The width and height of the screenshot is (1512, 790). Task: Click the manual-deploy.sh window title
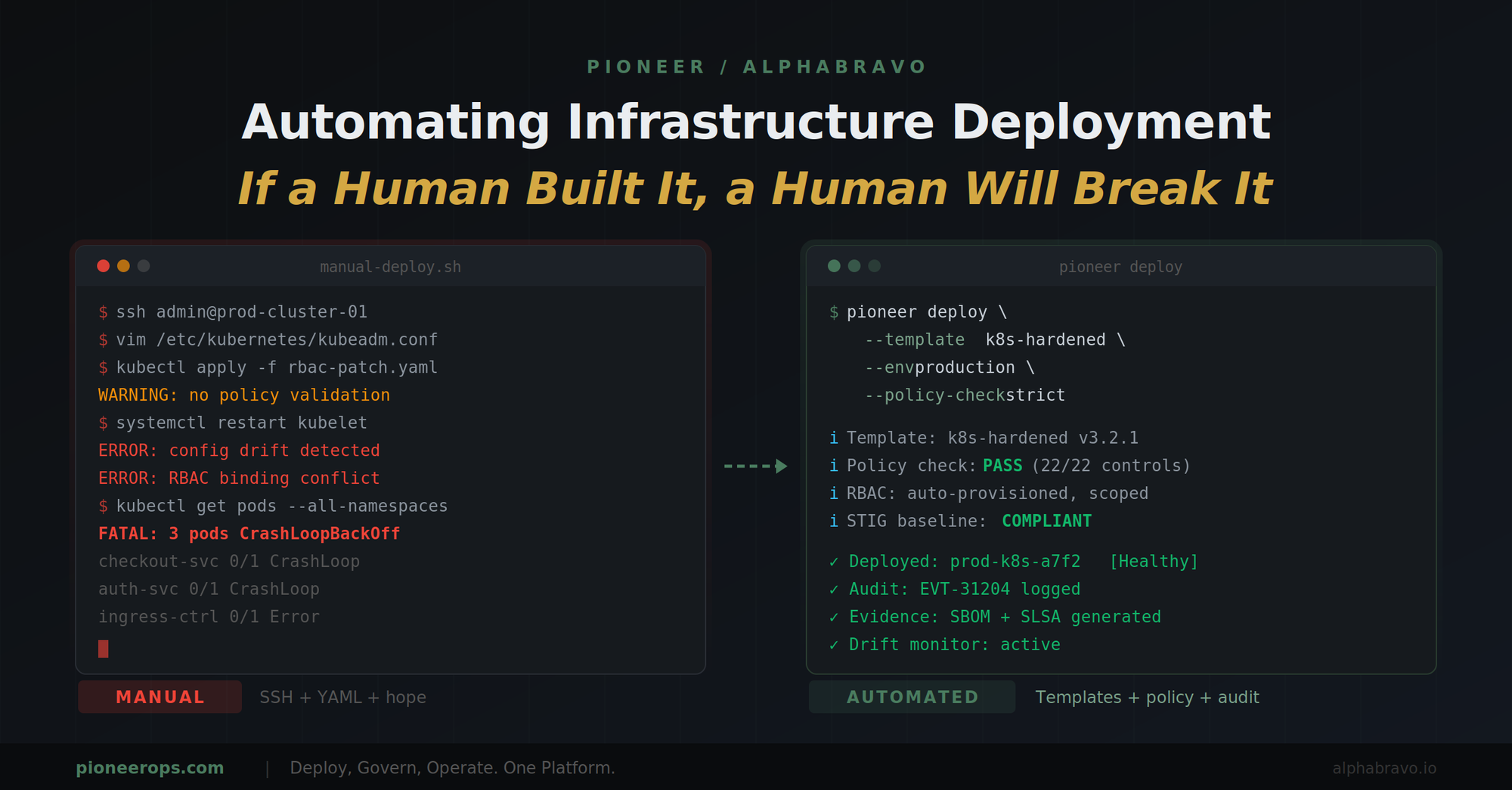390,267
